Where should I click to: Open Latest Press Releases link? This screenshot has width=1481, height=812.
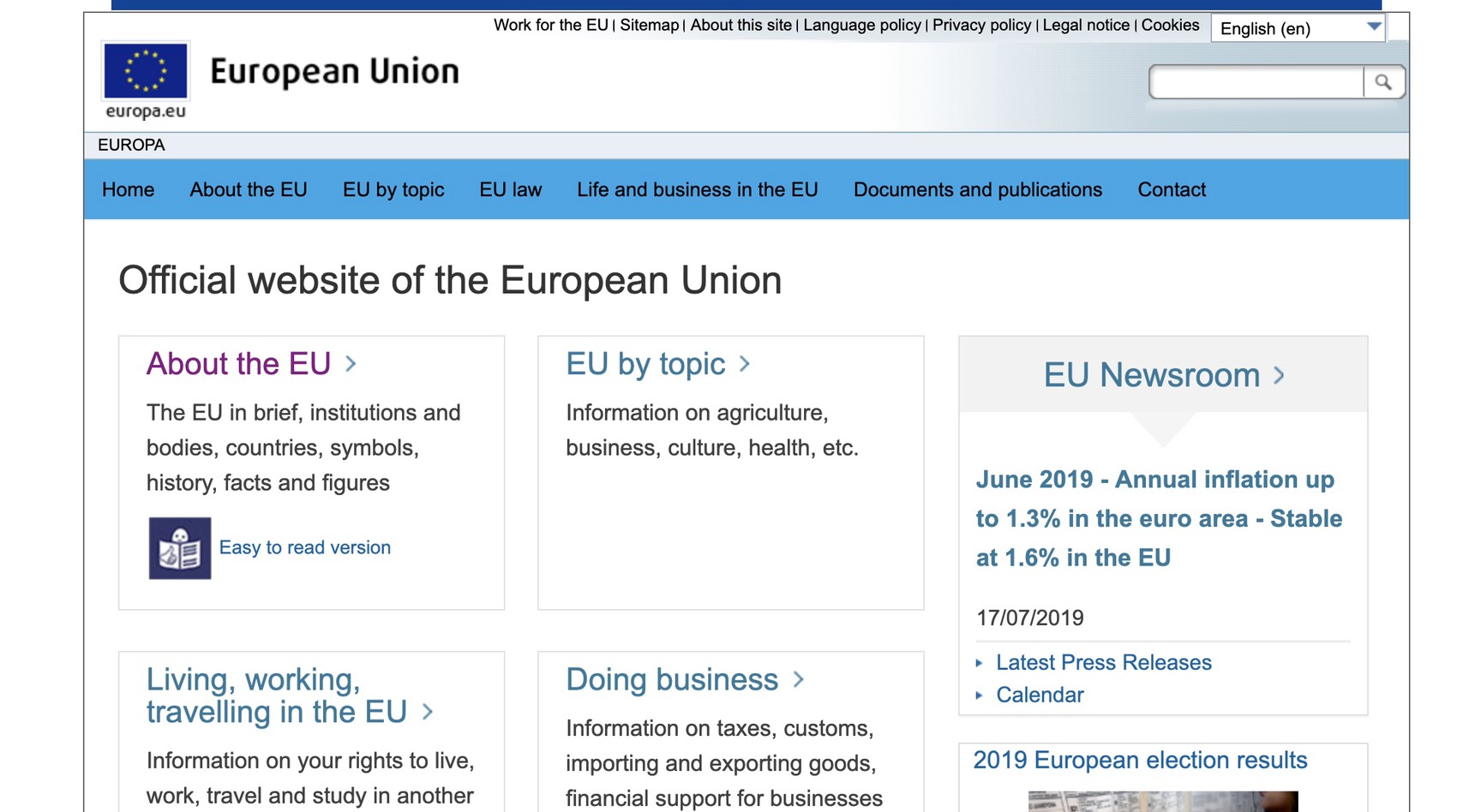coord(1104,662)
